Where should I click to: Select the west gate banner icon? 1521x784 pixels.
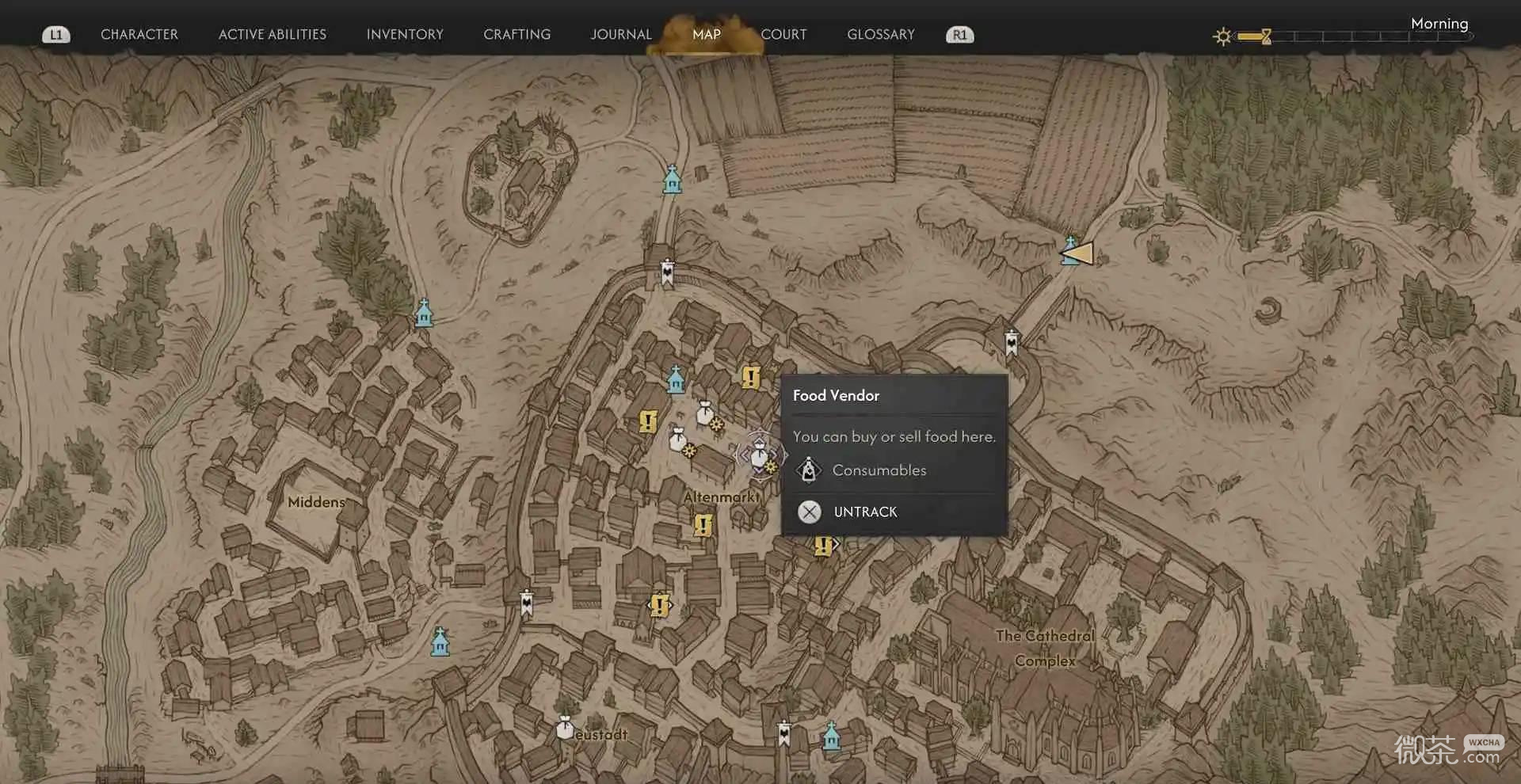(x=527, y=603)
